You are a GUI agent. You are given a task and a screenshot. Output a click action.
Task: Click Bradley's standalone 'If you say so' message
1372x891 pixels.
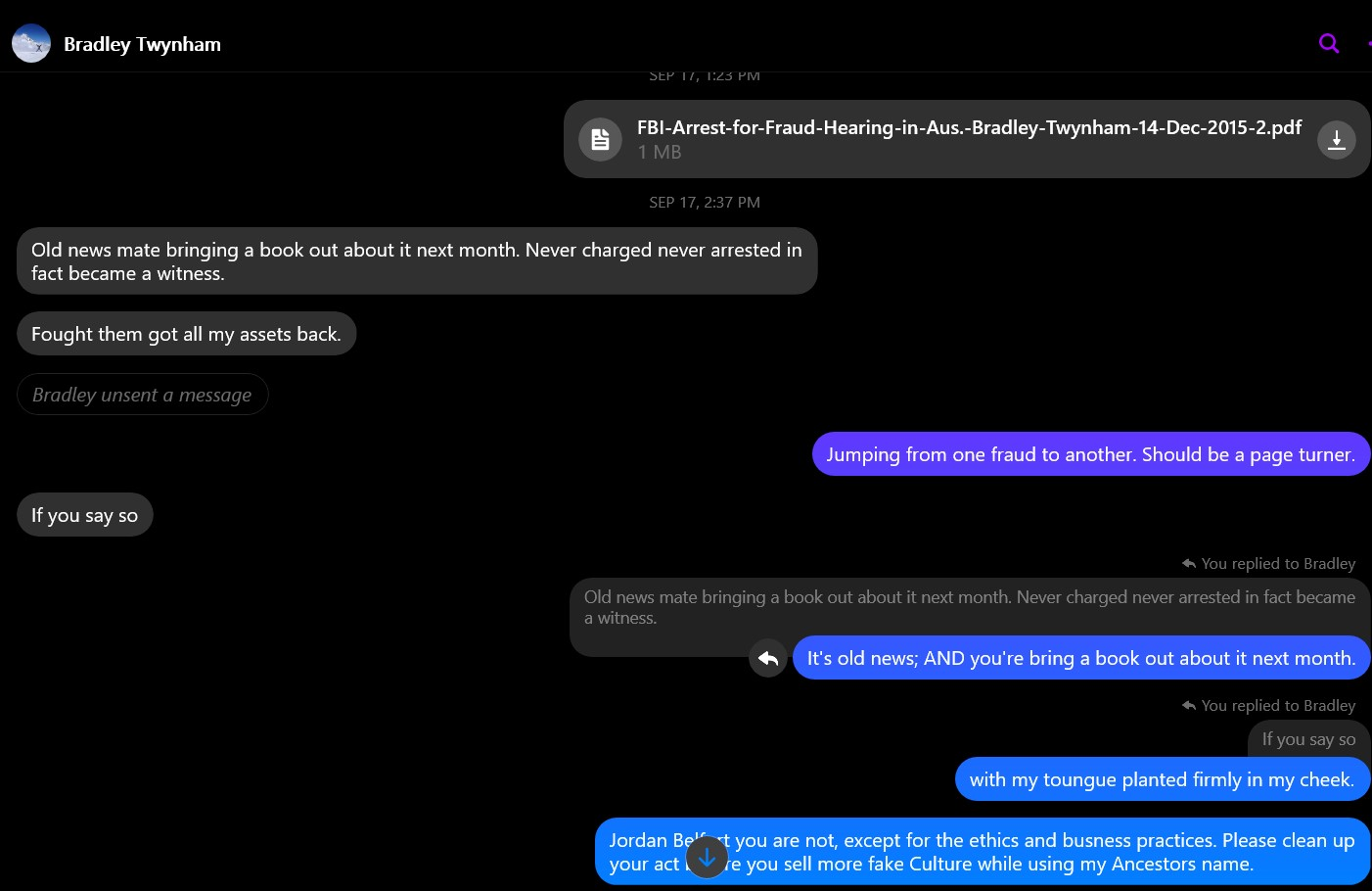pyautogui.click(x=85, y=515)
